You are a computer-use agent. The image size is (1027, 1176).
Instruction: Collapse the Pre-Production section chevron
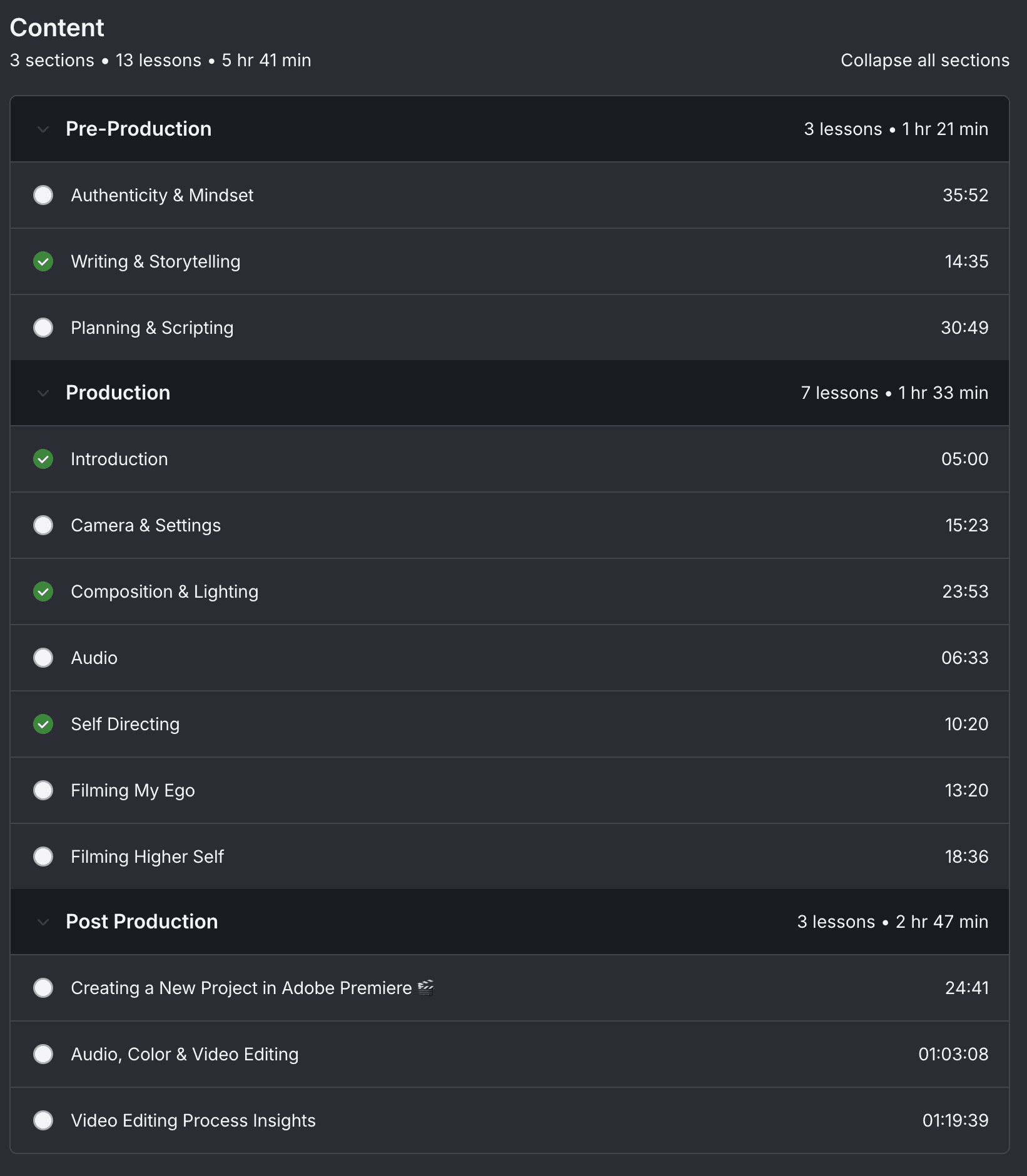[43, 129]
